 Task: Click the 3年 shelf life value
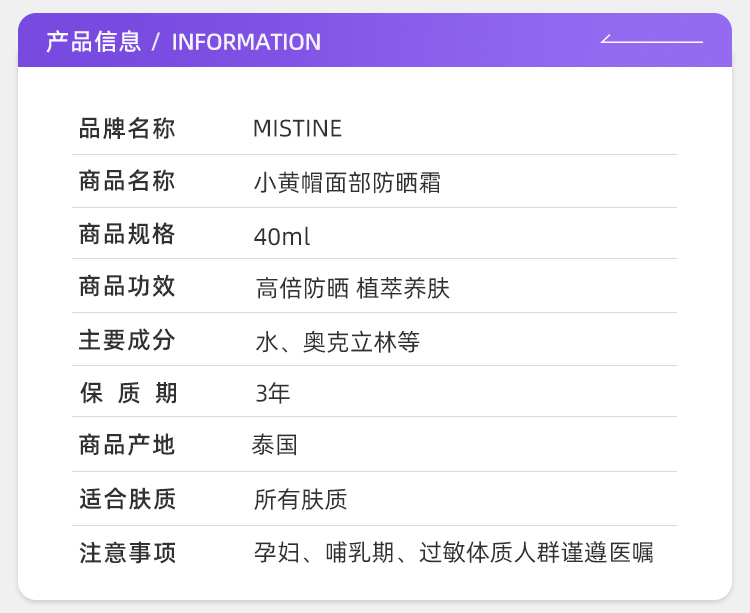click(x=273, y=394)
